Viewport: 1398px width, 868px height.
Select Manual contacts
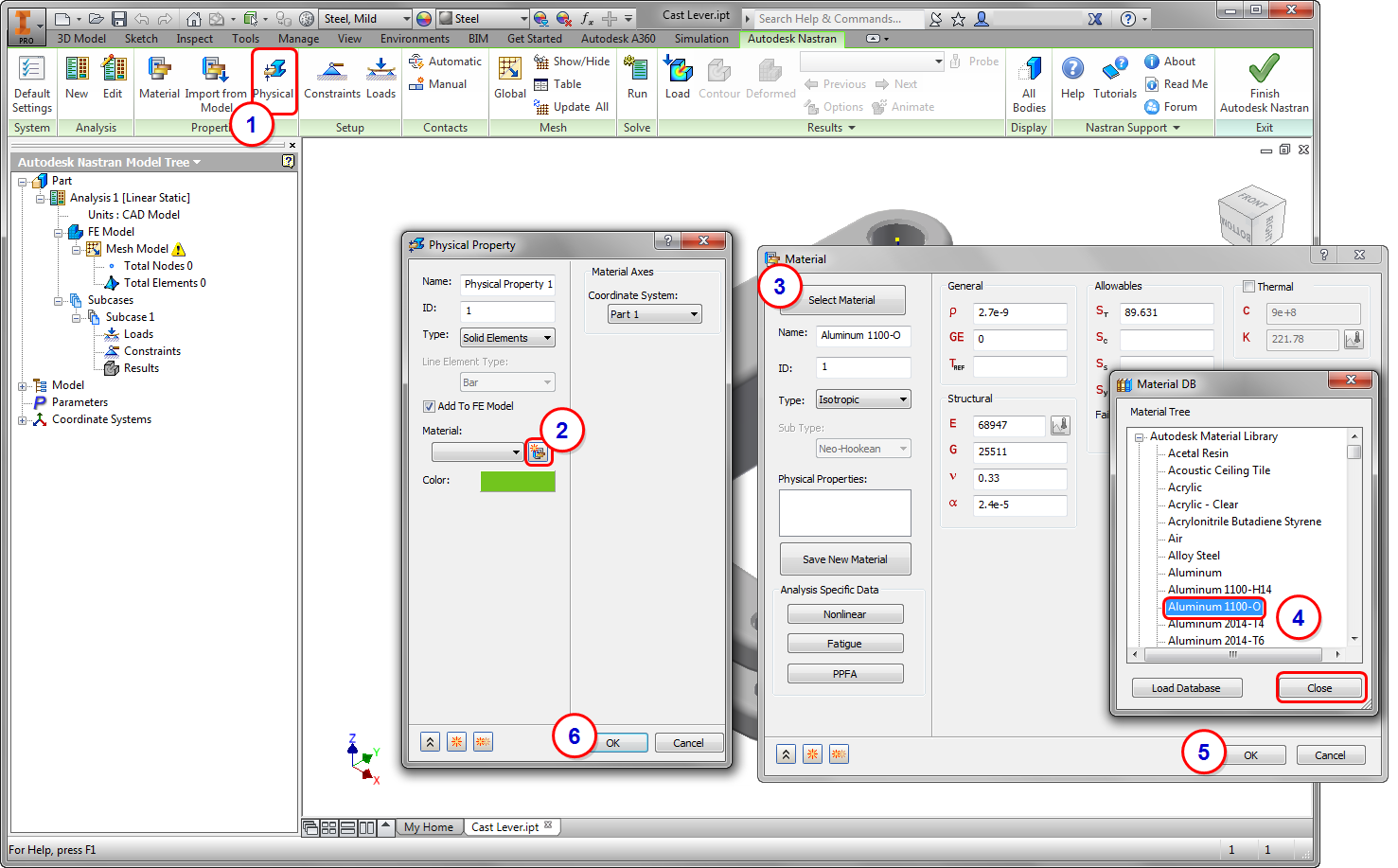(437, 84)
